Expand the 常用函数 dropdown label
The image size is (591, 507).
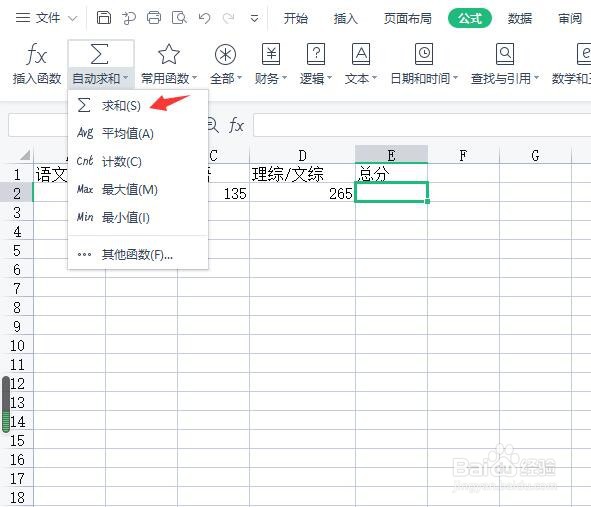169,78
